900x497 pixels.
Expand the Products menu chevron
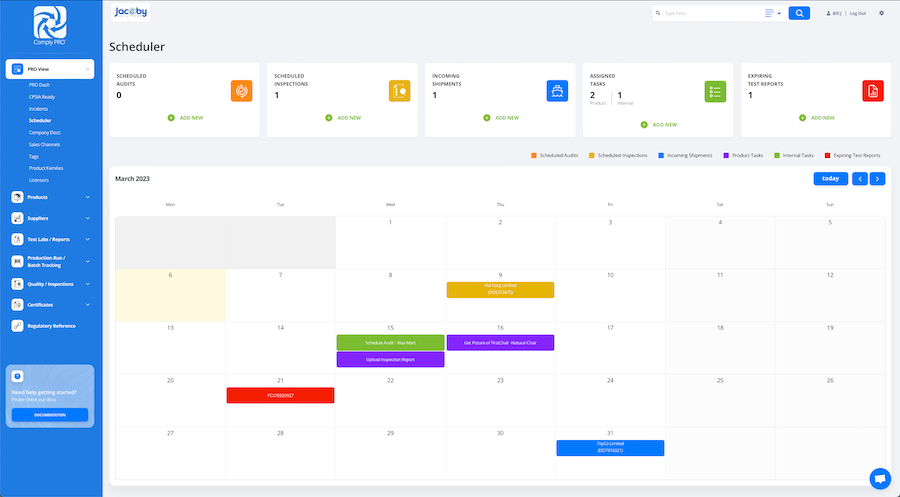pos(88,197)
